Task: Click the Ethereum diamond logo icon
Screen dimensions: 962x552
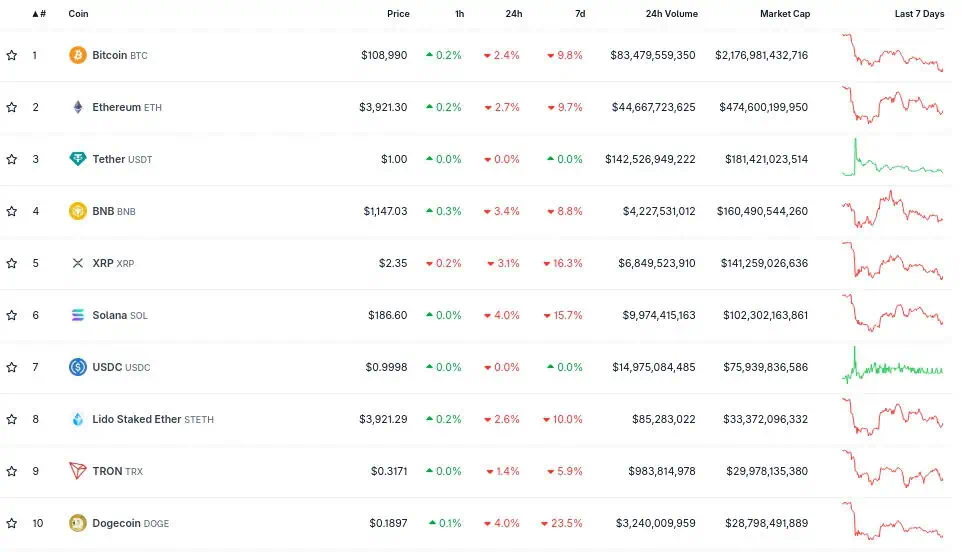Action: 77,107
